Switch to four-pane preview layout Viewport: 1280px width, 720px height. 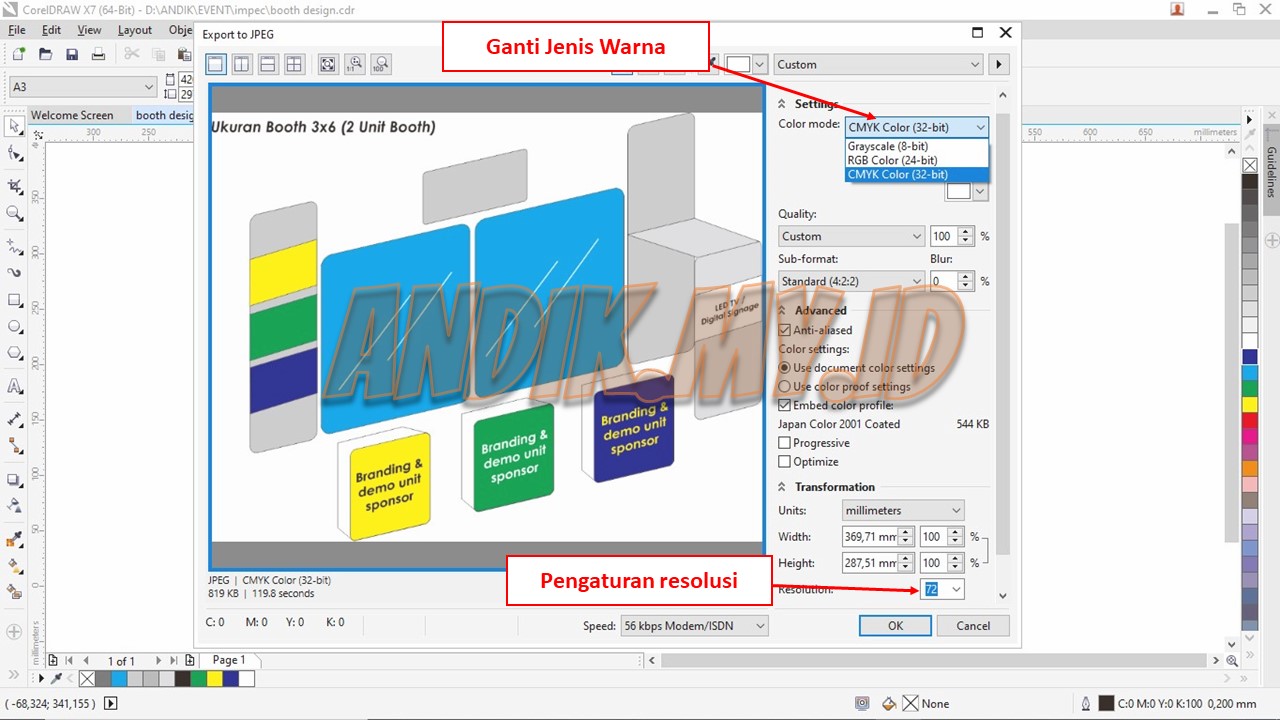click(x=294, y=64)
